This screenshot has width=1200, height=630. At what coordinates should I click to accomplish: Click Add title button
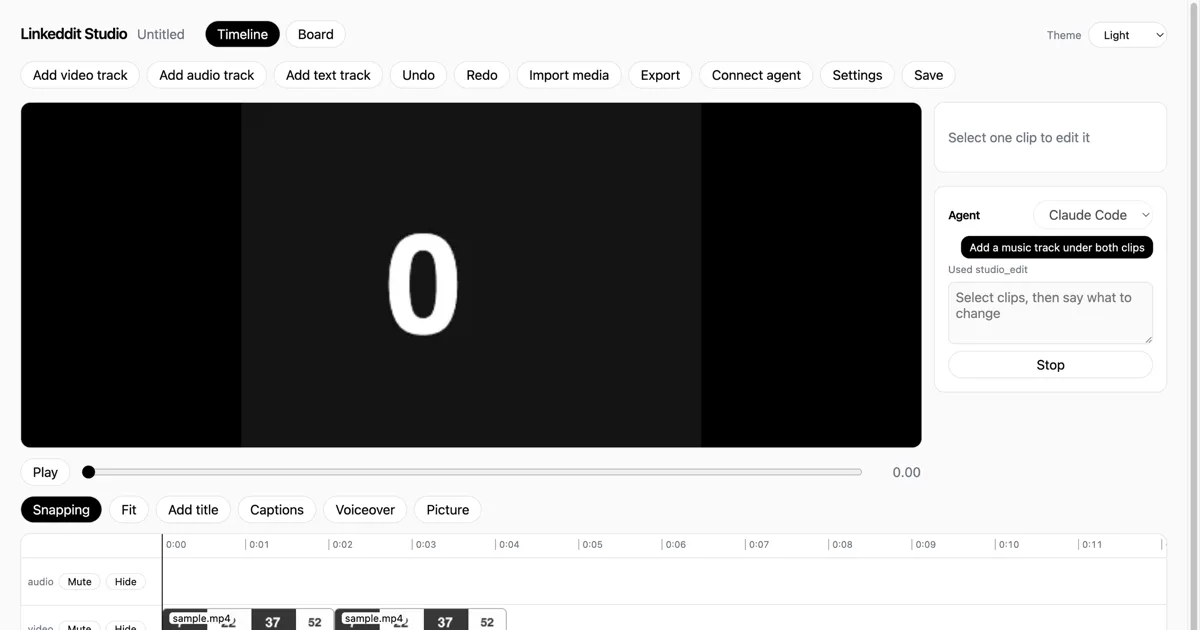[x=193, y=510]
